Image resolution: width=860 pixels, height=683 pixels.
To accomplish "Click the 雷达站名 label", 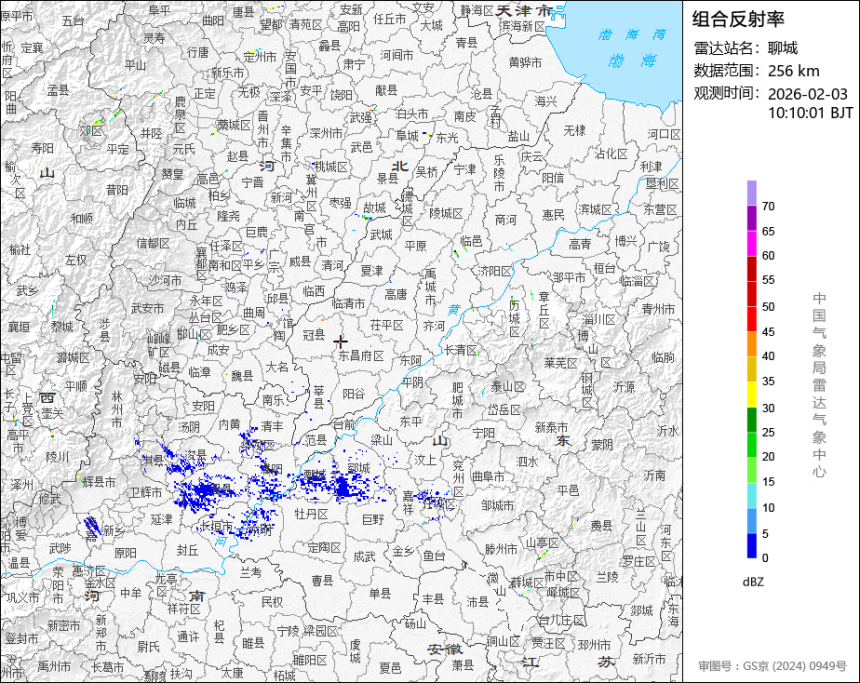I will [725, 48].
